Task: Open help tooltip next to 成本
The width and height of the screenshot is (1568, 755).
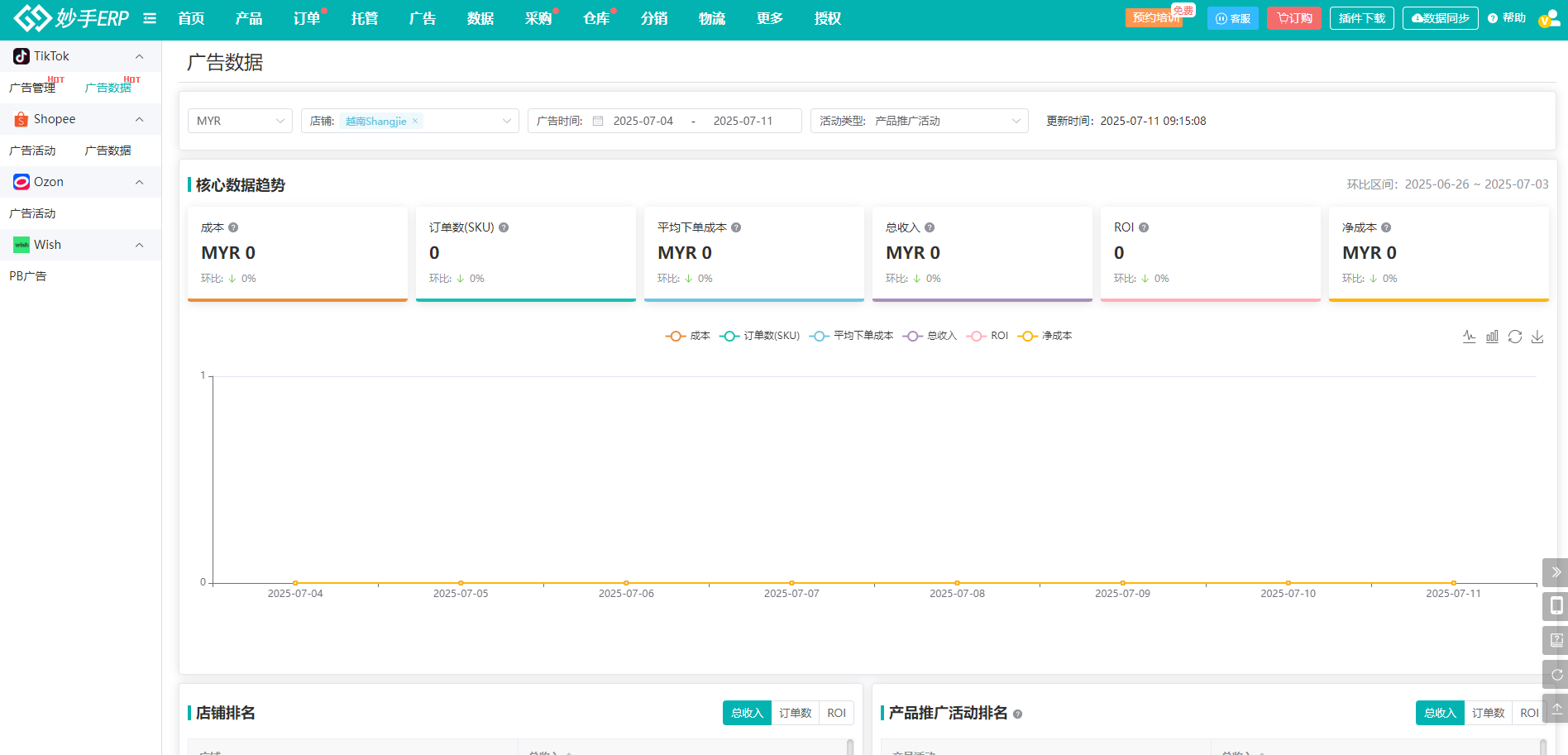Action: pos(233,227)
